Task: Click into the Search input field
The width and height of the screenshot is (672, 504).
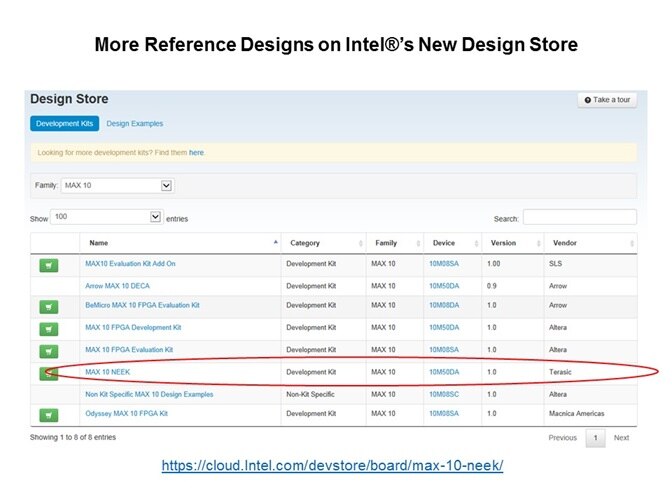Action: [579, 217]
